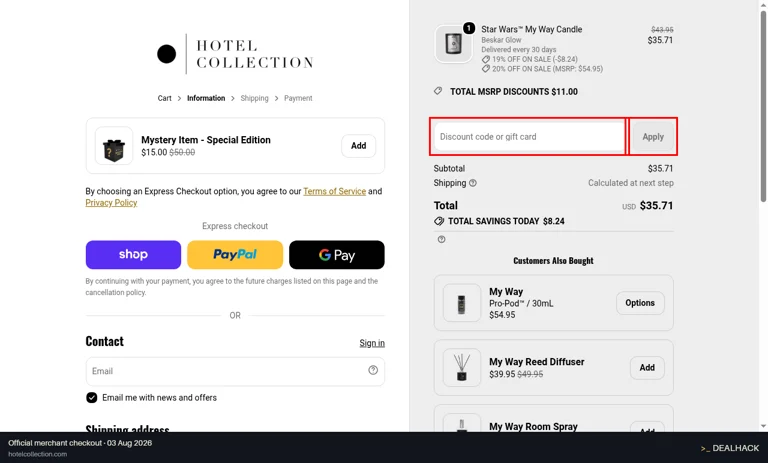Select the Information breadcrumb step
768x463 pixels.
coord(206,98)
